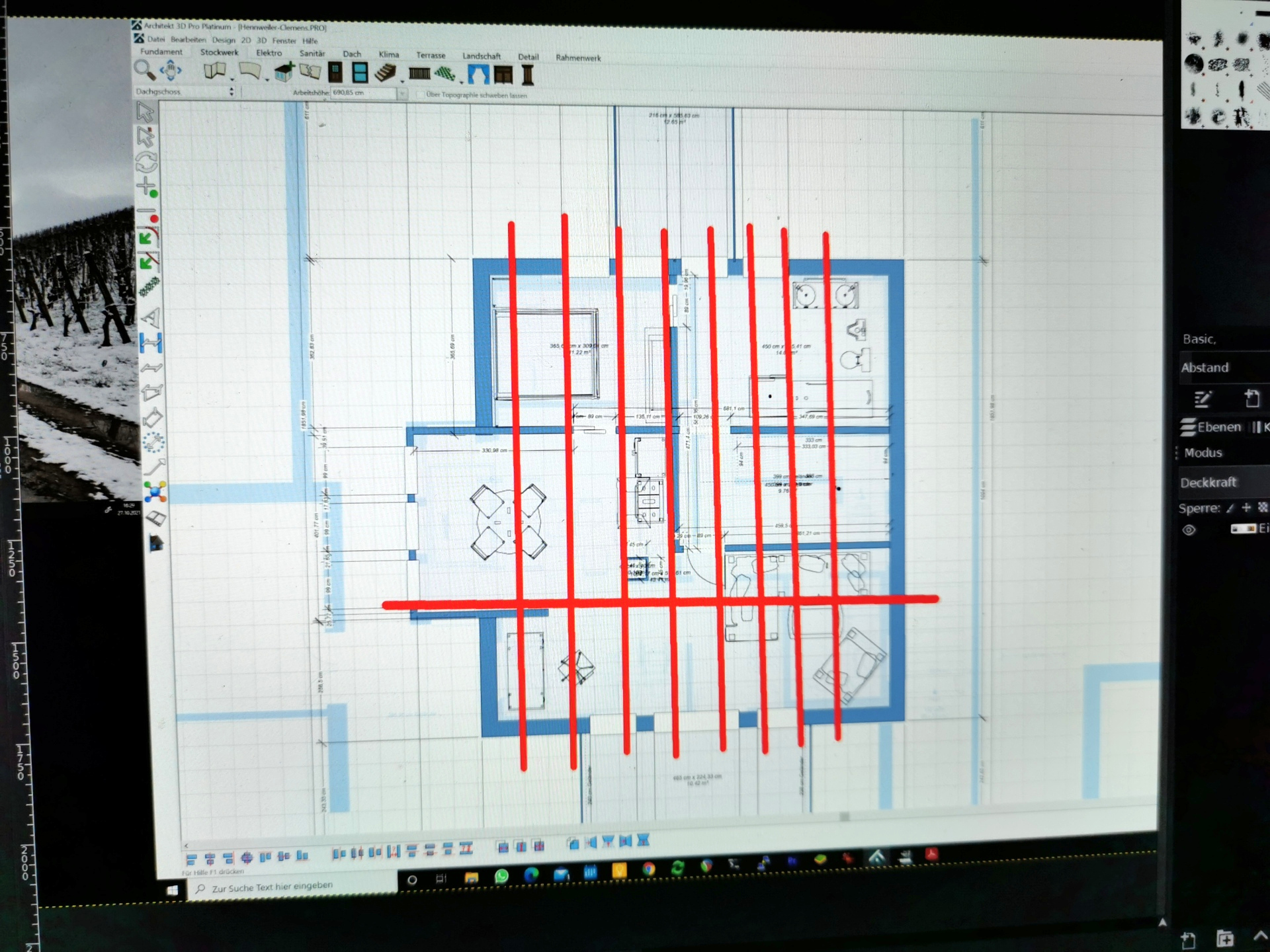Viewport: 1270px width, 952px height.
Task: Choose the stairs tool
Action: coord(386,73)
